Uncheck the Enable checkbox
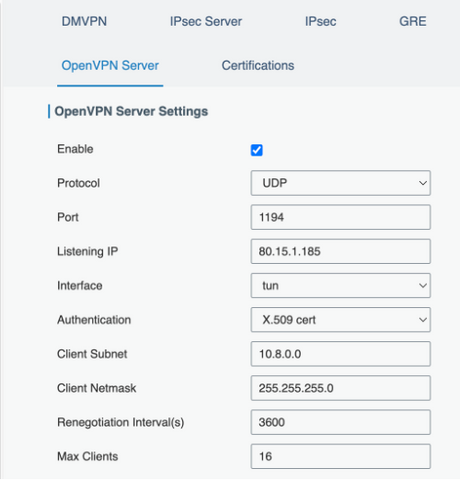 coord(257,150)
